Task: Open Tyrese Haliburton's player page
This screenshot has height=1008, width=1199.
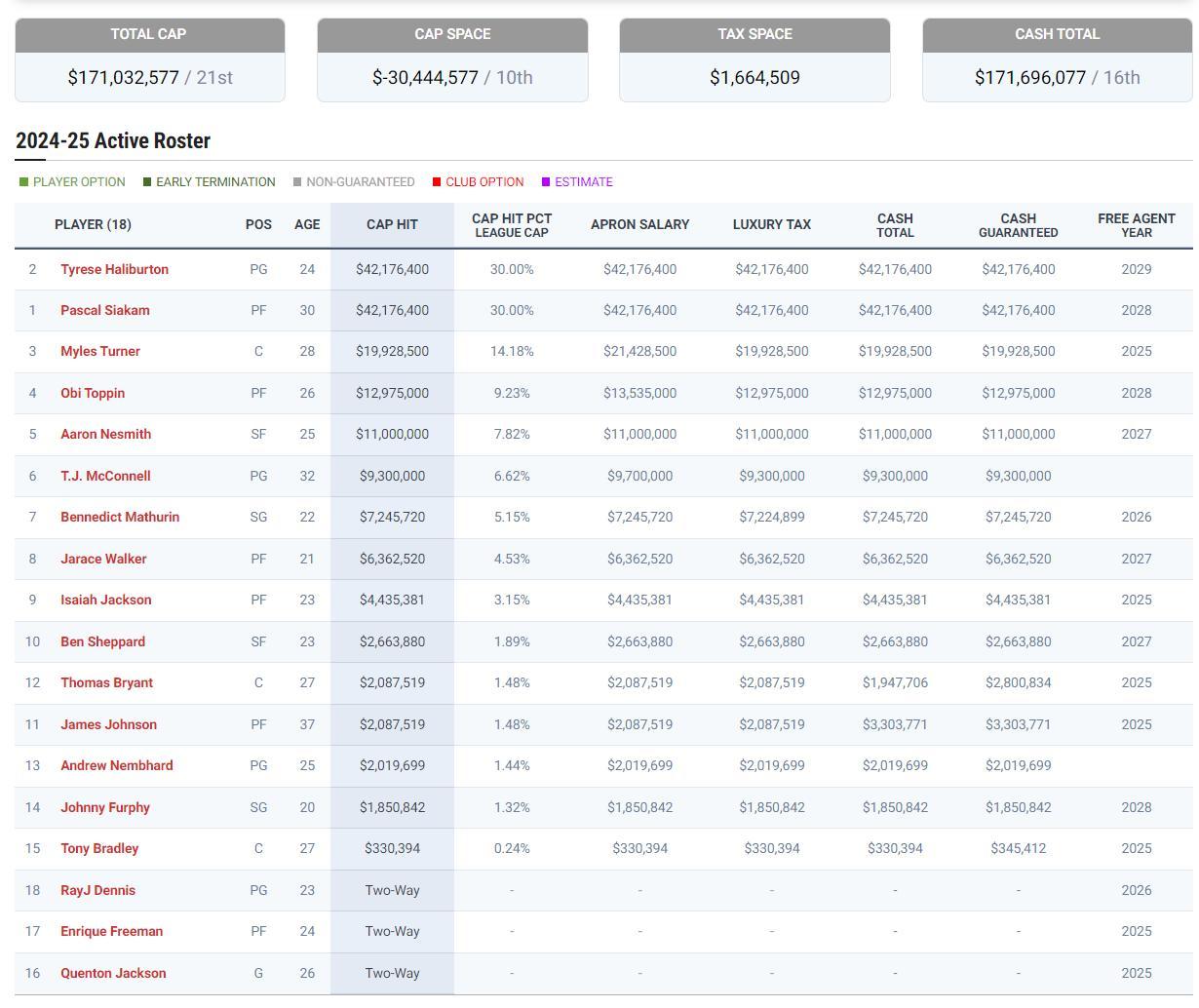Action: pos(114,269)
